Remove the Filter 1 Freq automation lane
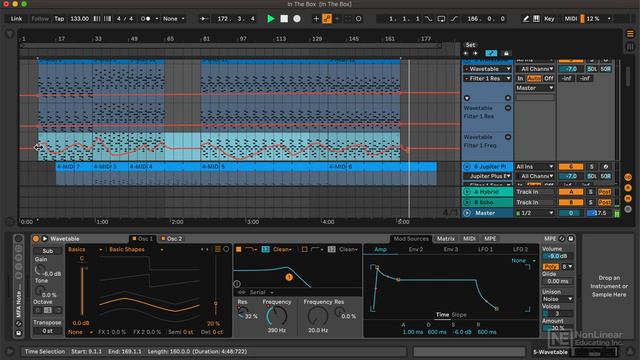 (508, 137)
